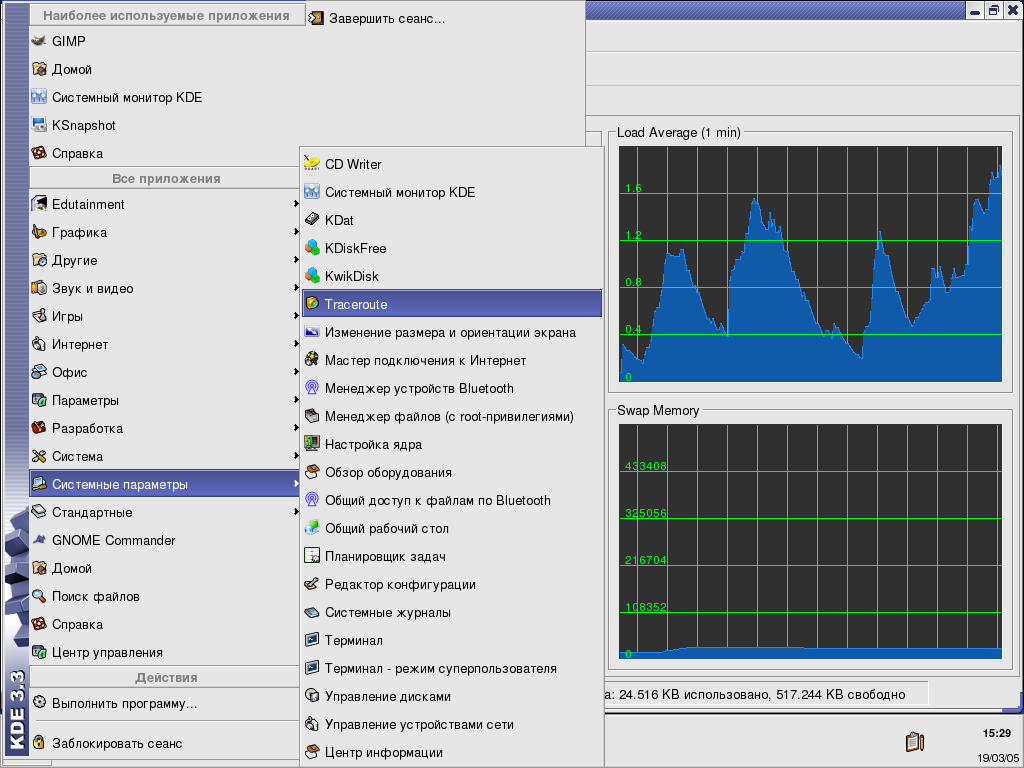The width and height of the screenshot is (1024, 768).
Task: Launch Редактор конфигурации from its icon
Action: [312, 584]
